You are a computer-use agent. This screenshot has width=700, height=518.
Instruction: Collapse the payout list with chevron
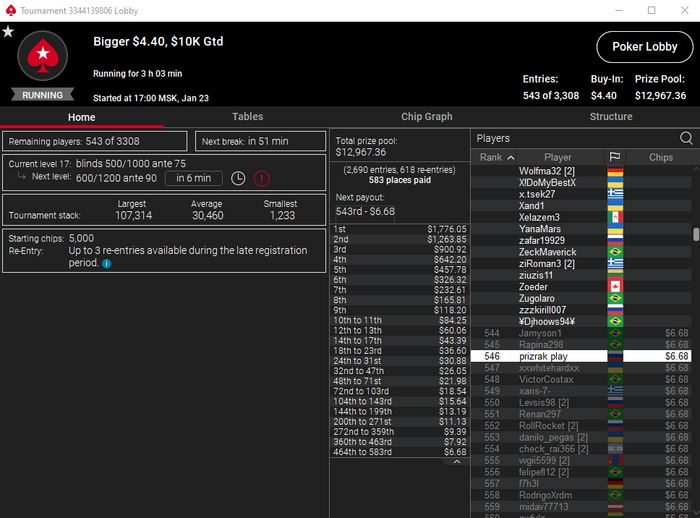pos(456,462)
